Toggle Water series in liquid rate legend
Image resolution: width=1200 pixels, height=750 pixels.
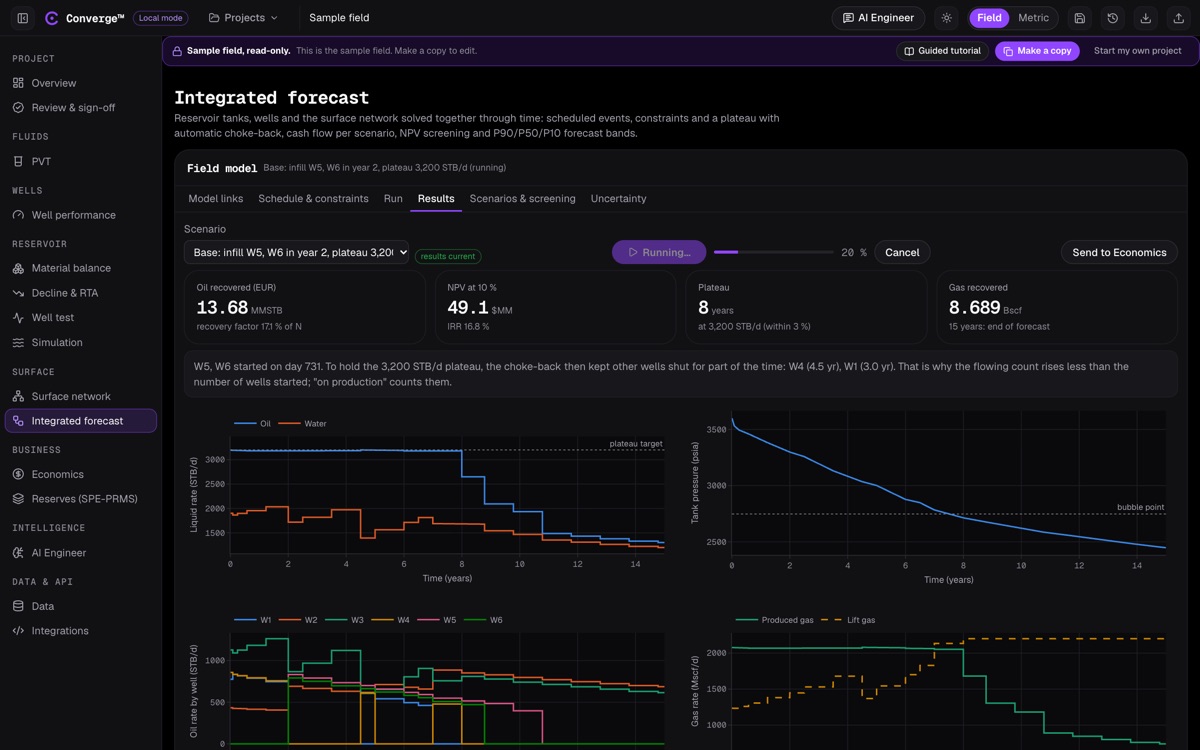click(x=303, y=424)
